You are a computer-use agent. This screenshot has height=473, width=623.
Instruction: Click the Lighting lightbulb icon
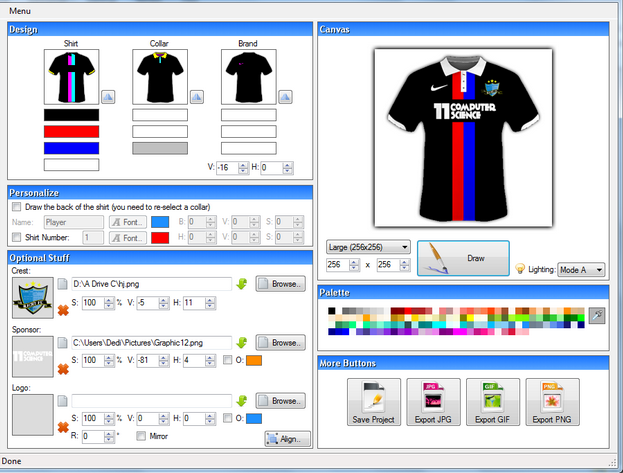(520, 269)
